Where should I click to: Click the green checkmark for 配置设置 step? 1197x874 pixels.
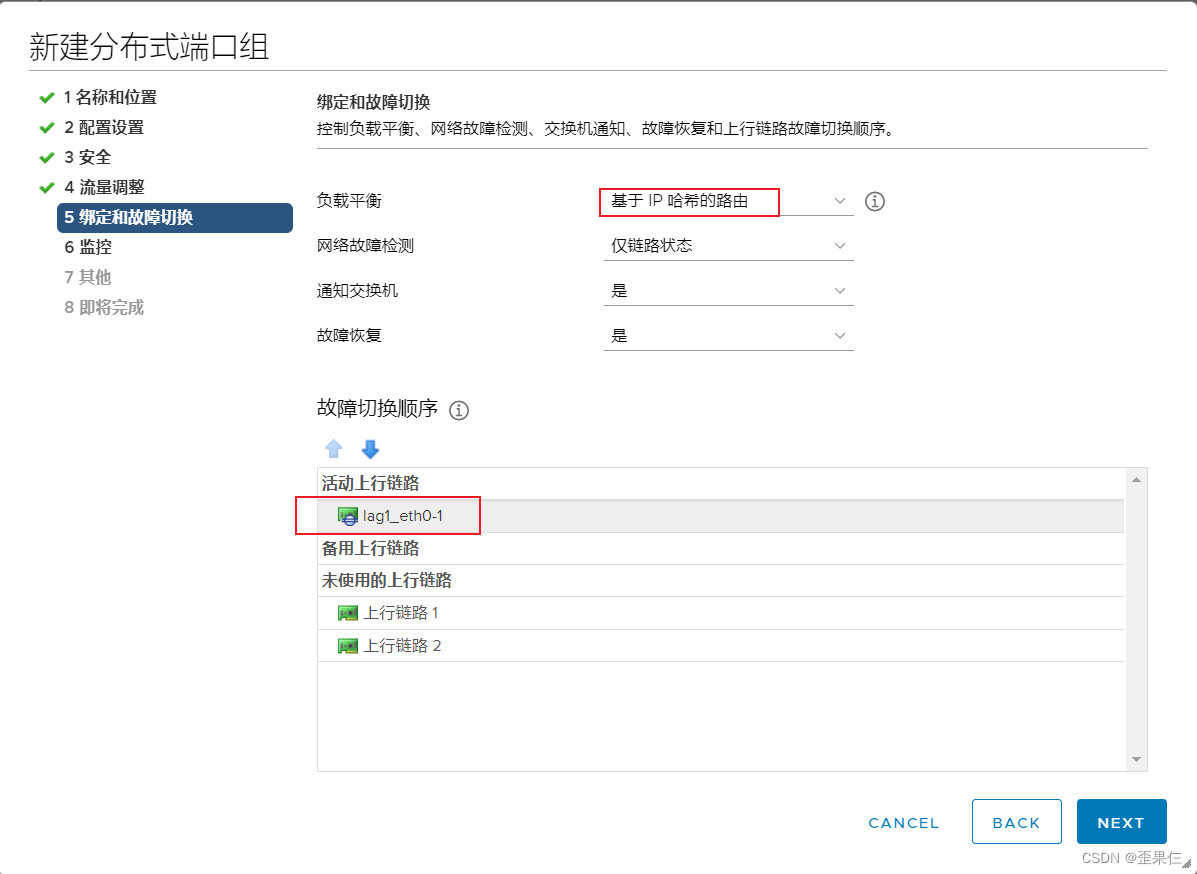[x=47, y=127]
